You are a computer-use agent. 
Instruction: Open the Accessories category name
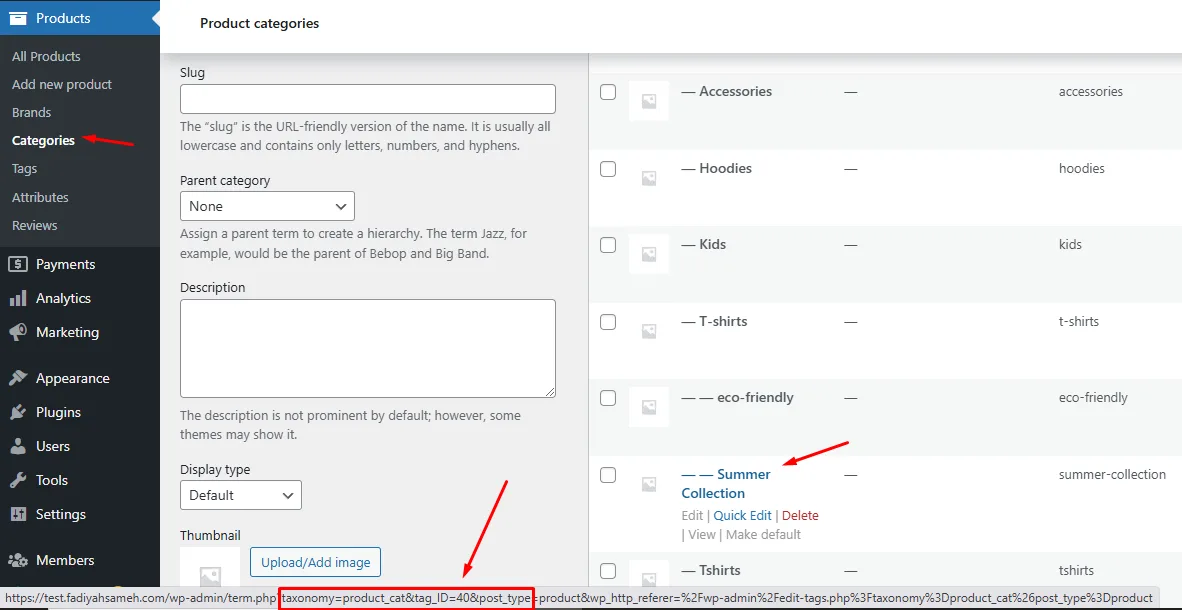tap(727, 92)
